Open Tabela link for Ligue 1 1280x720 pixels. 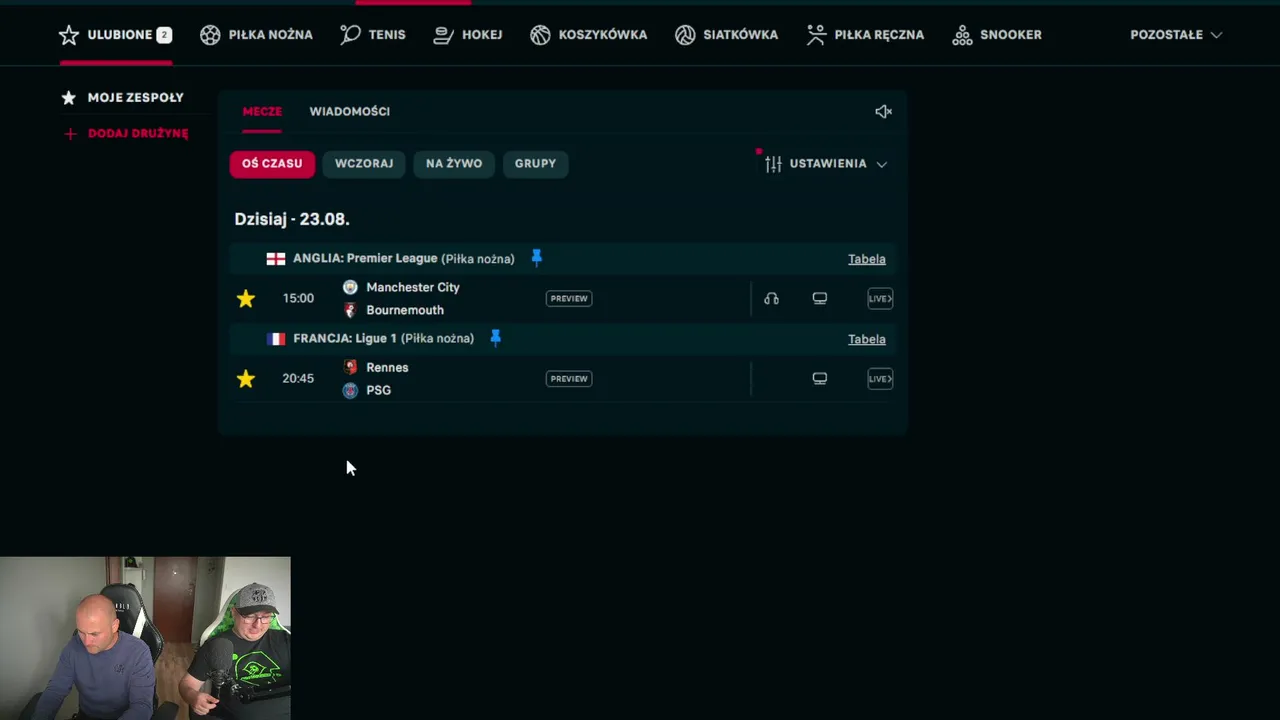point(867,339)
